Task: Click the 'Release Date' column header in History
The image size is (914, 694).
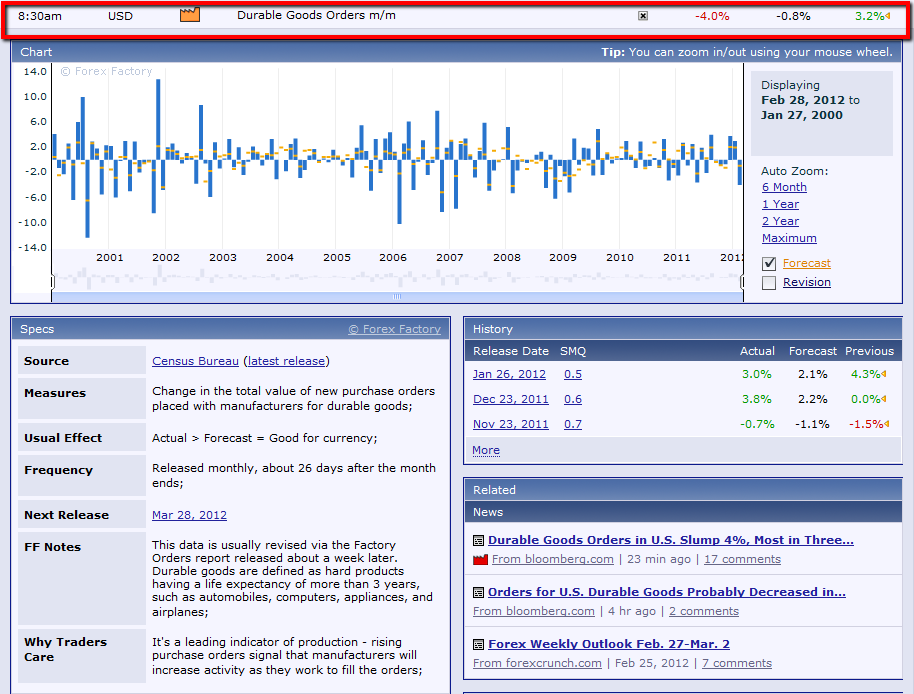Action: [x=511, y=351]
